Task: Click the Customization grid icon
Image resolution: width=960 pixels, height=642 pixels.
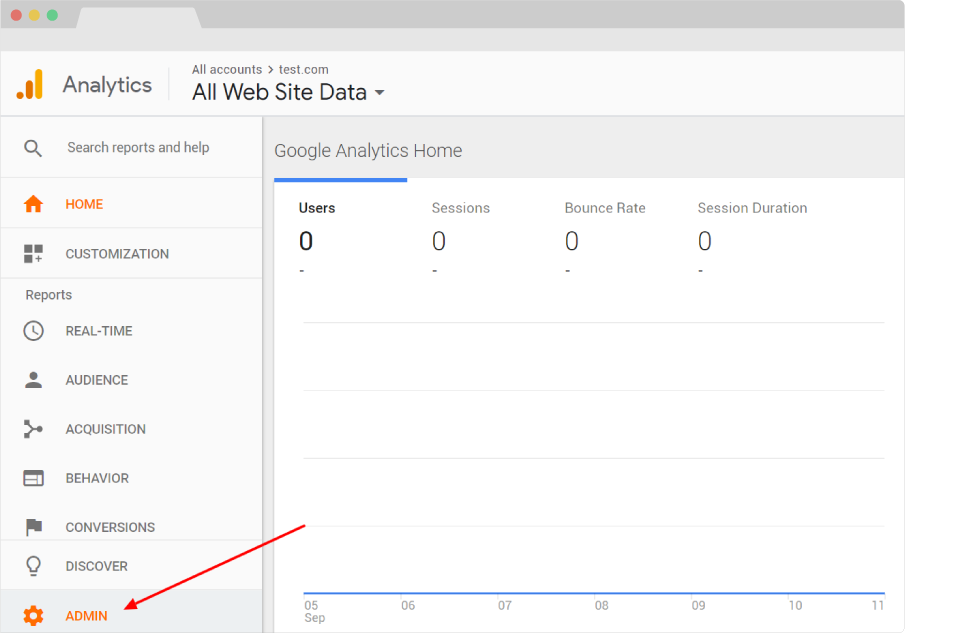Action: coord(33,253)
